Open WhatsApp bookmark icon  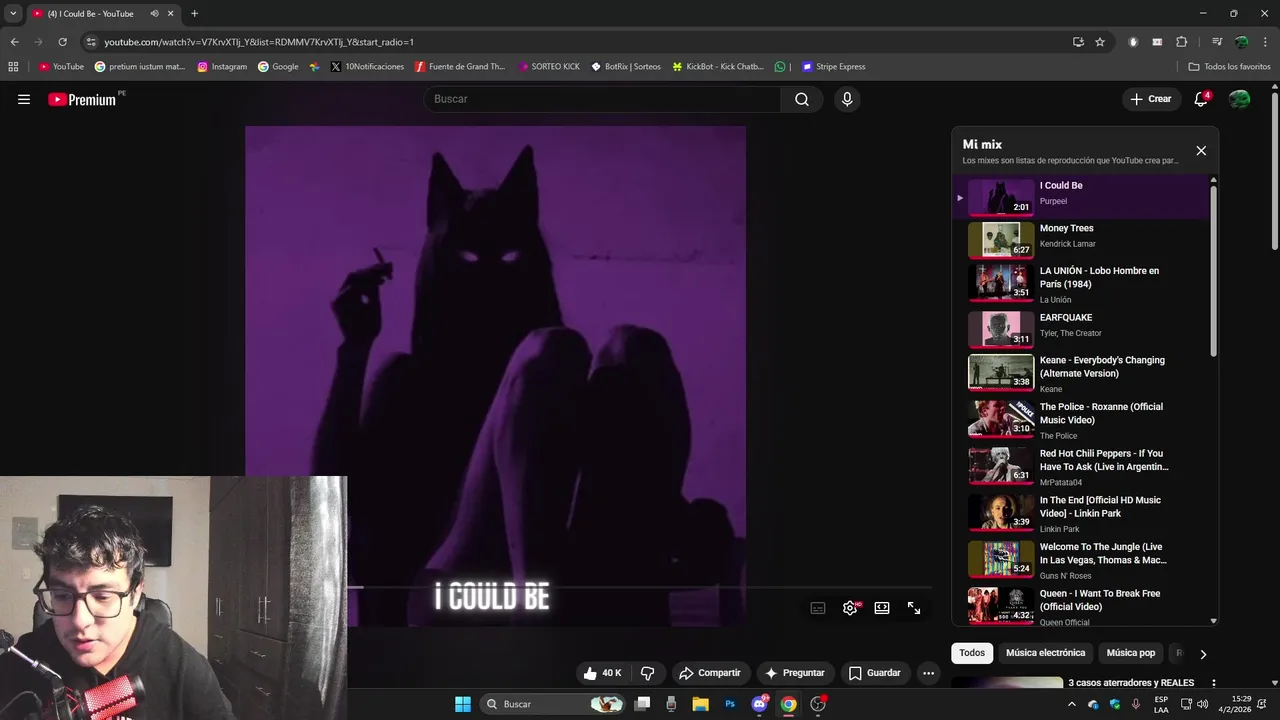coord(780,67)
